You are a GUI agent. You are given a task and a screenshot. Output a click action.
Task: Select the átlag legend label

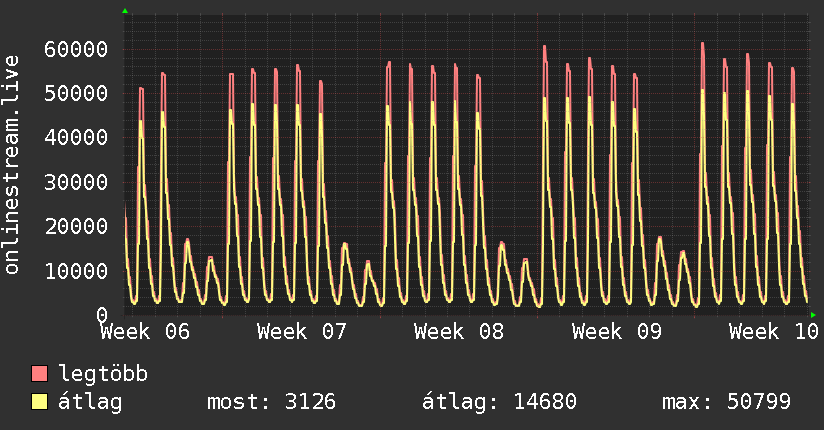(x=90, y=402)
